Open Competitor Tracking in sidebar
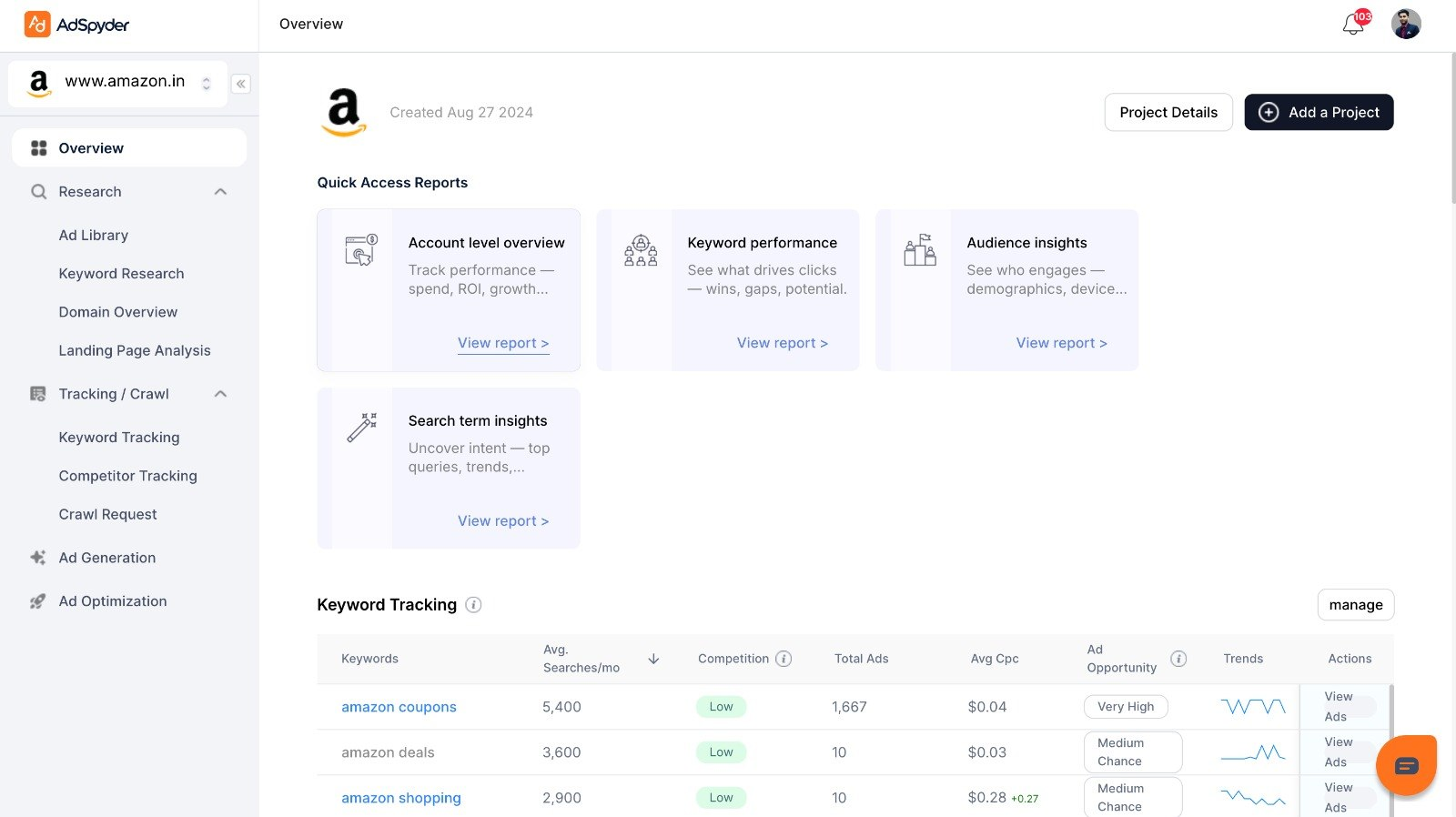Screen dimensions: 1456x817 [127, 476]
